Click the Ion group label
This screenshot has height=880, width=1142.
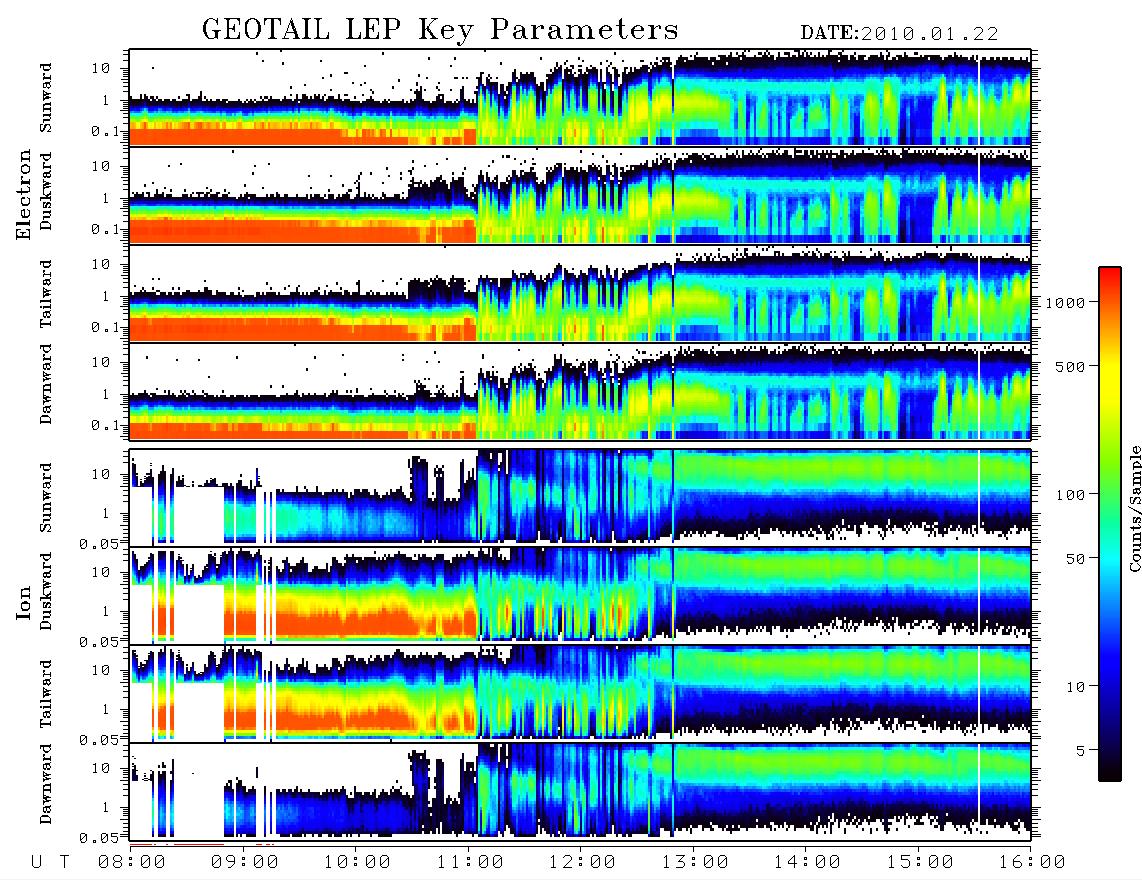[x=24, y=603]
